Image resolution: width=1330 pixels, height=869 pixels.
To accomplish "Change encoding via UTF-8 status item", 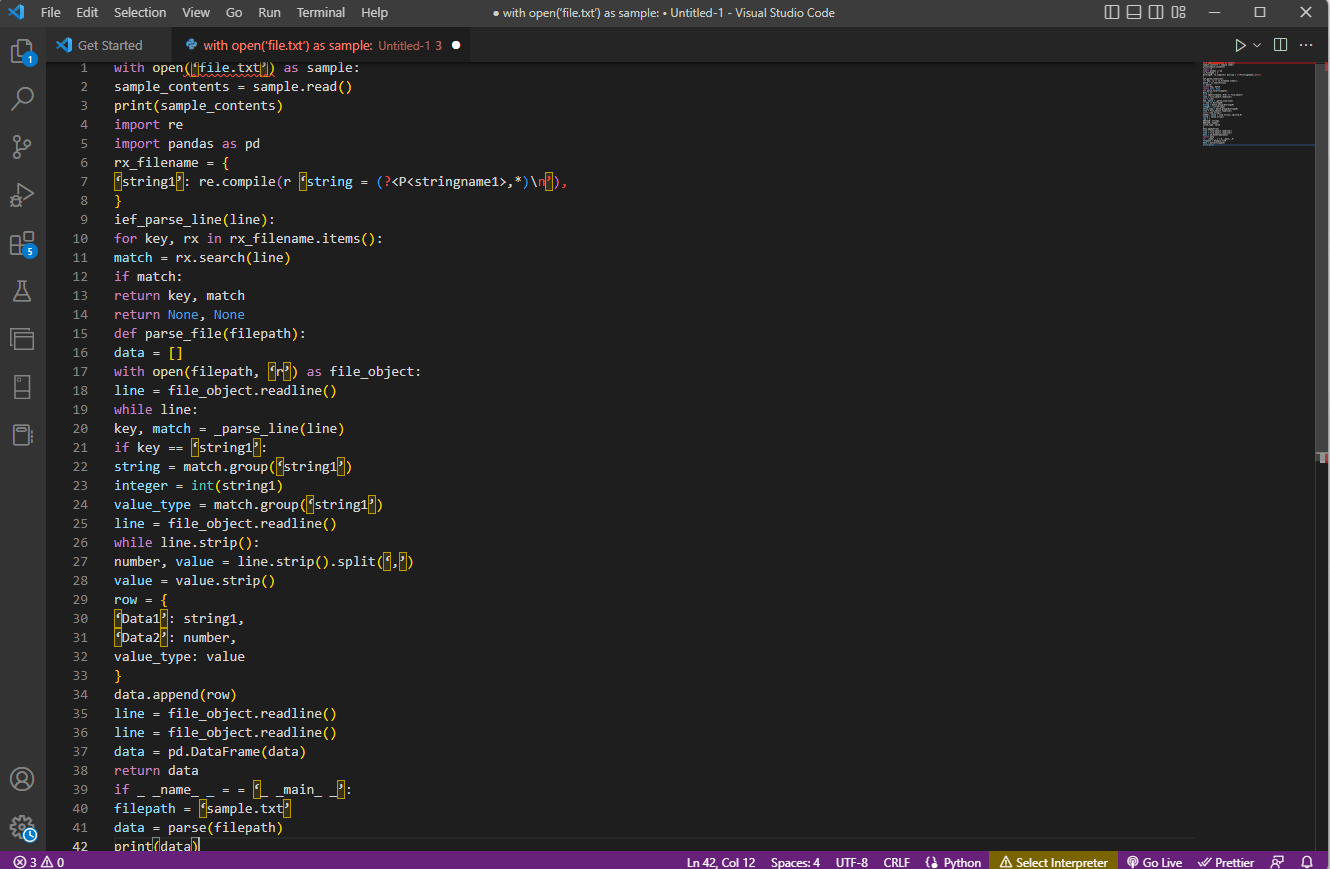I will [x=851, y=862].
